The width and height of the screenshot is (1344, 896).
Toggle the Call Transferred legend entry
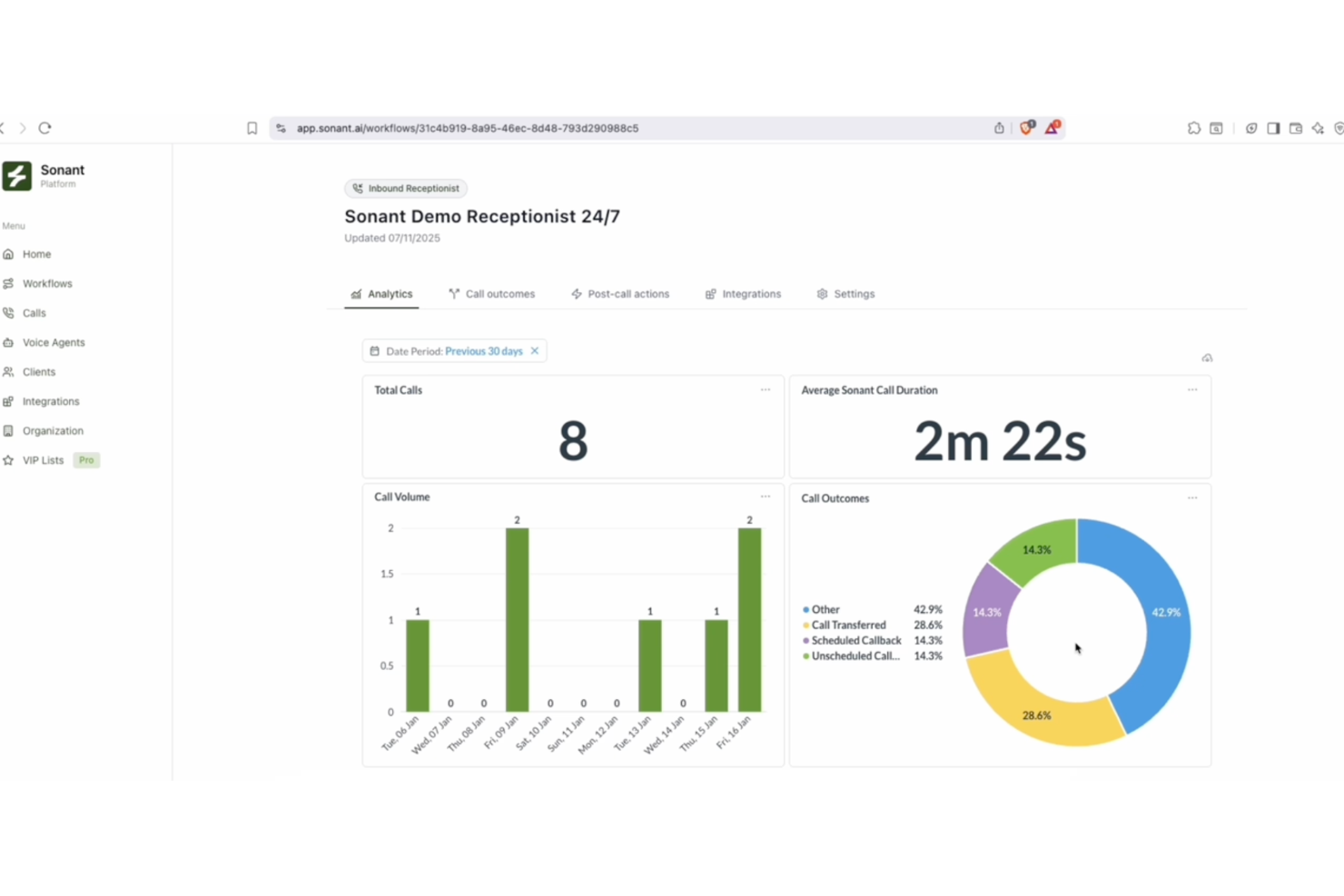tap(845, 625)
